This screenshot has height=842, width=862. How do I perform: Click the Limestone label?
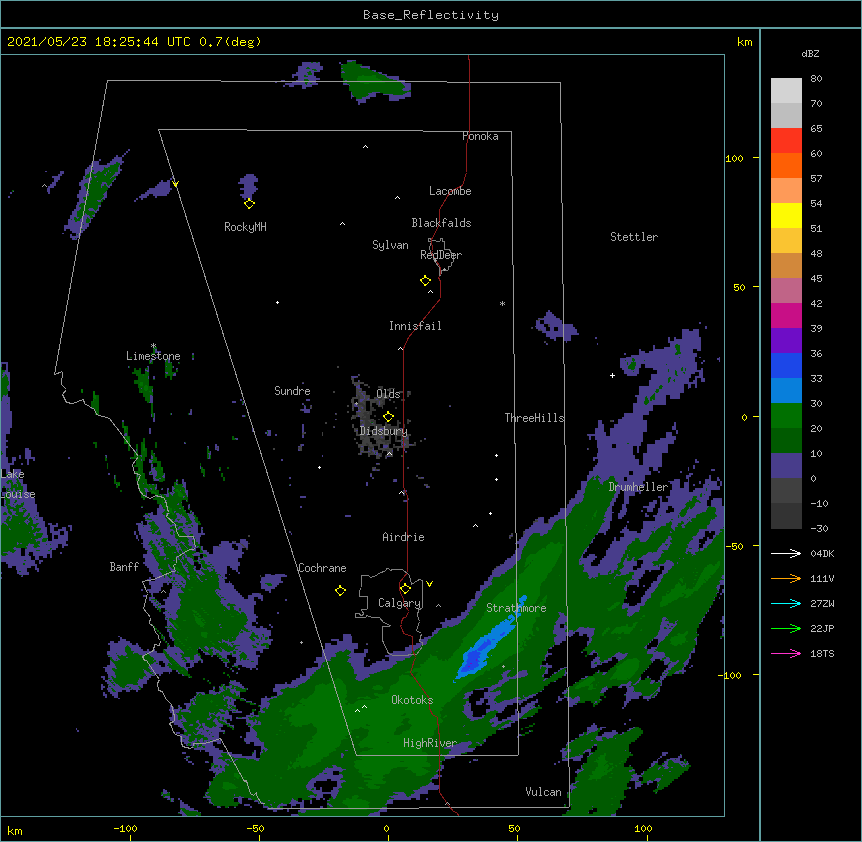[x=153, y=356]
